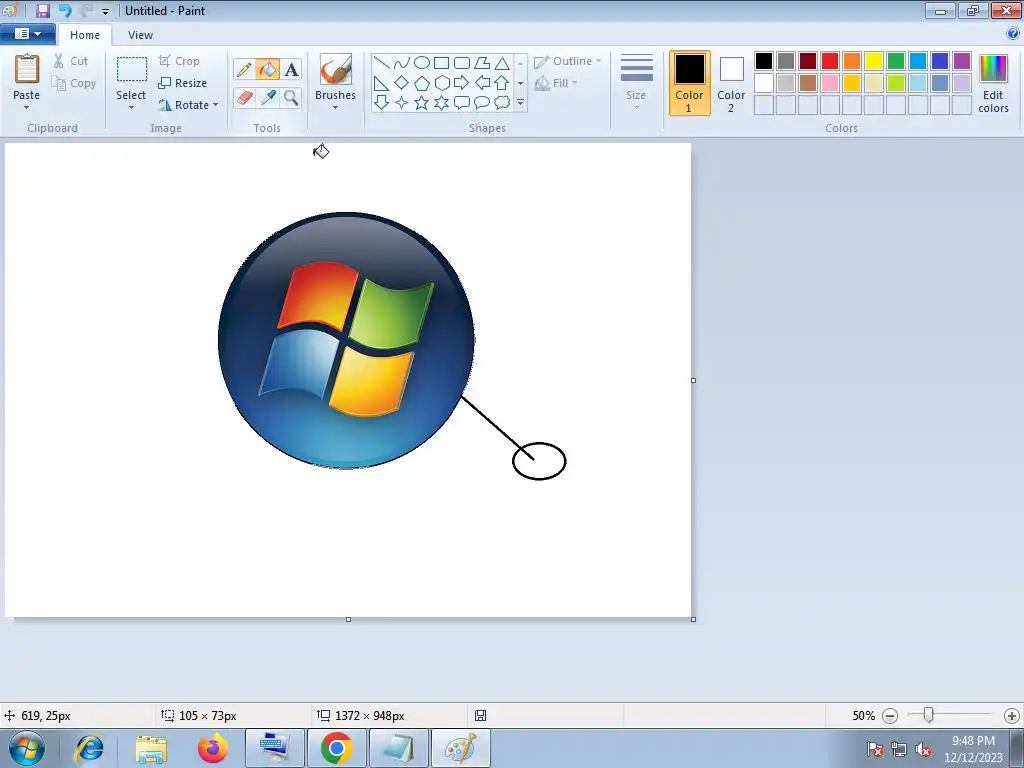Viewport: 1024px width, 768px height.
Task: Click the zoom slider handle
Action: pos(928,715)
